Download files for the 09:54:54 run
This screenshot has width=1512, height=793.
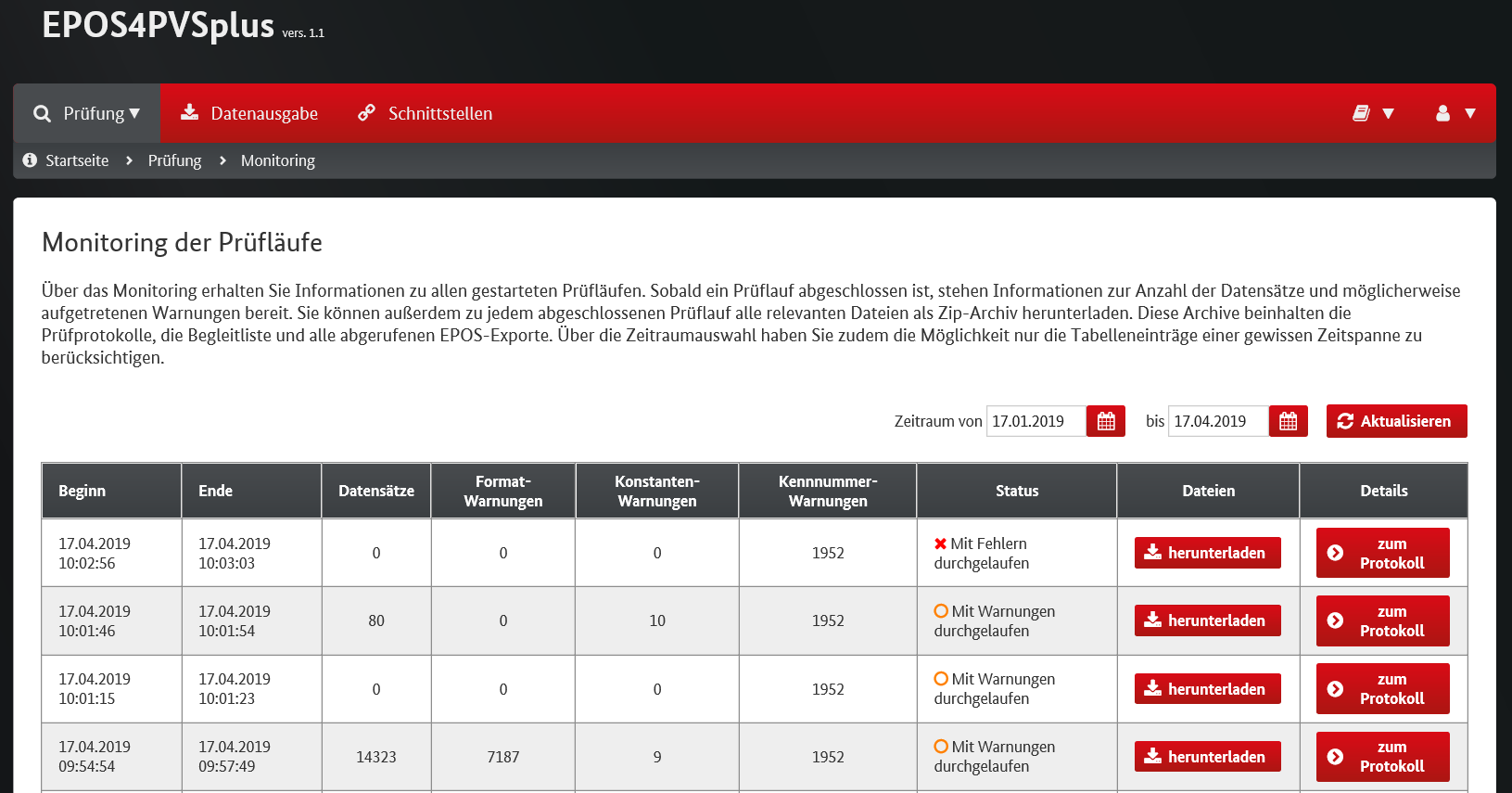pyautogui.click(x=1207, y=757)
